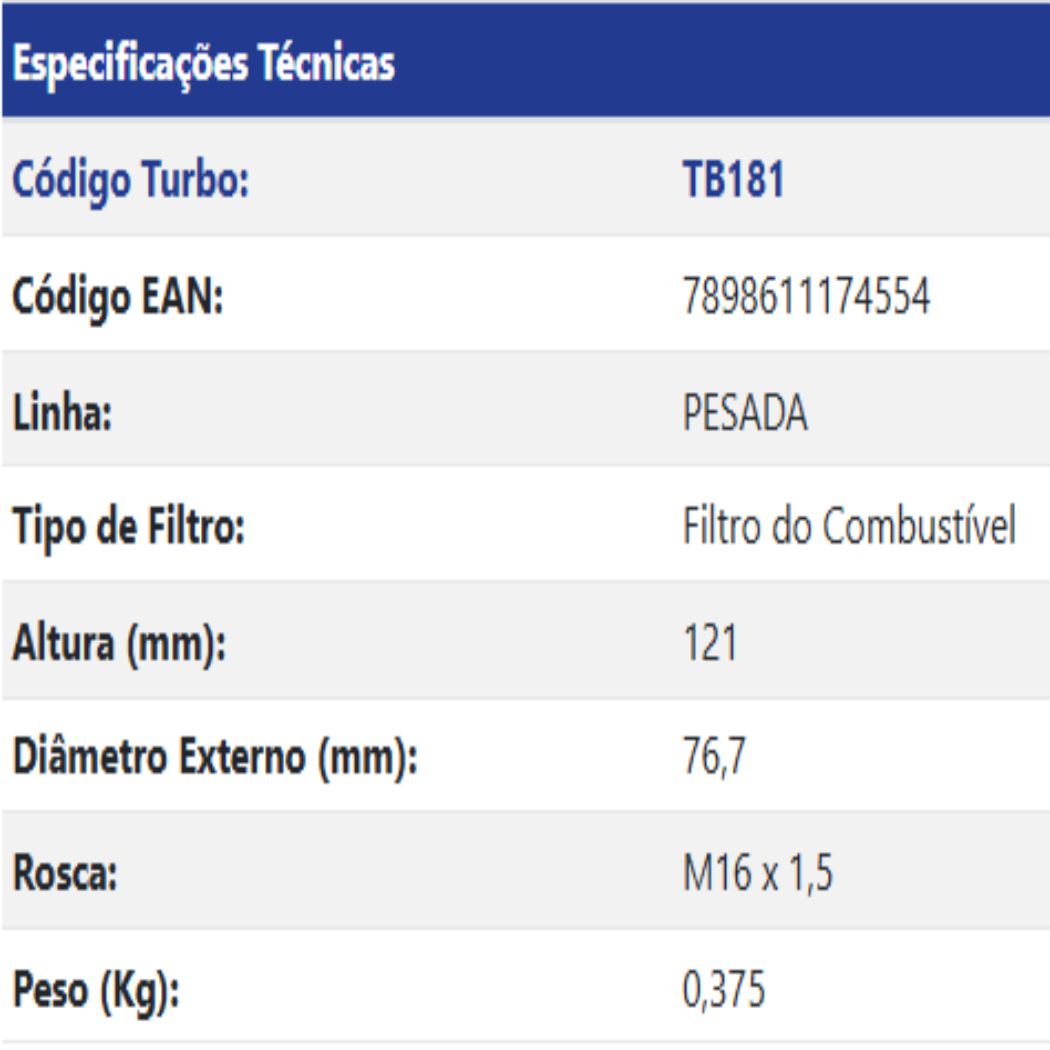The image size is (1050, 1050).
Task: Select the weight value 0,375
Action: pyautogui.click(x=724, y=991)
